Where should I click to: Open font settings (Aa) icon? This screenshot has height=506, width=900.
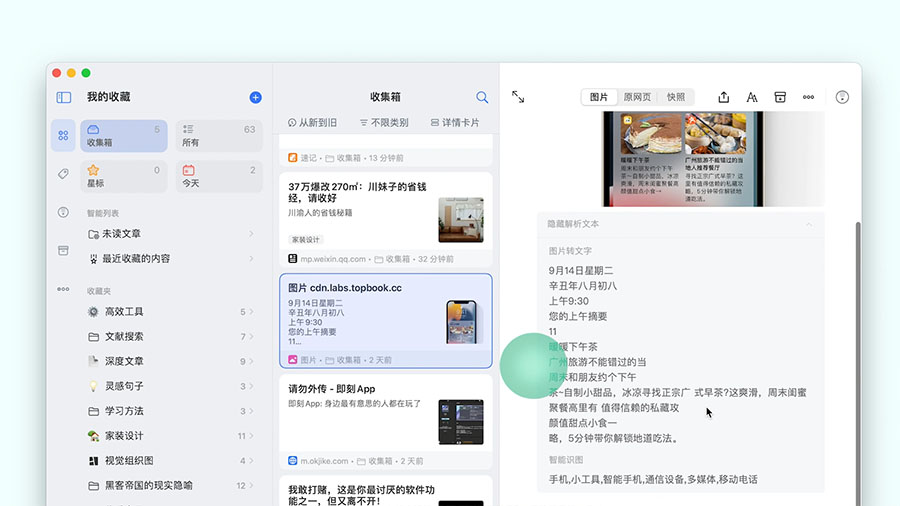coord(752,97)
